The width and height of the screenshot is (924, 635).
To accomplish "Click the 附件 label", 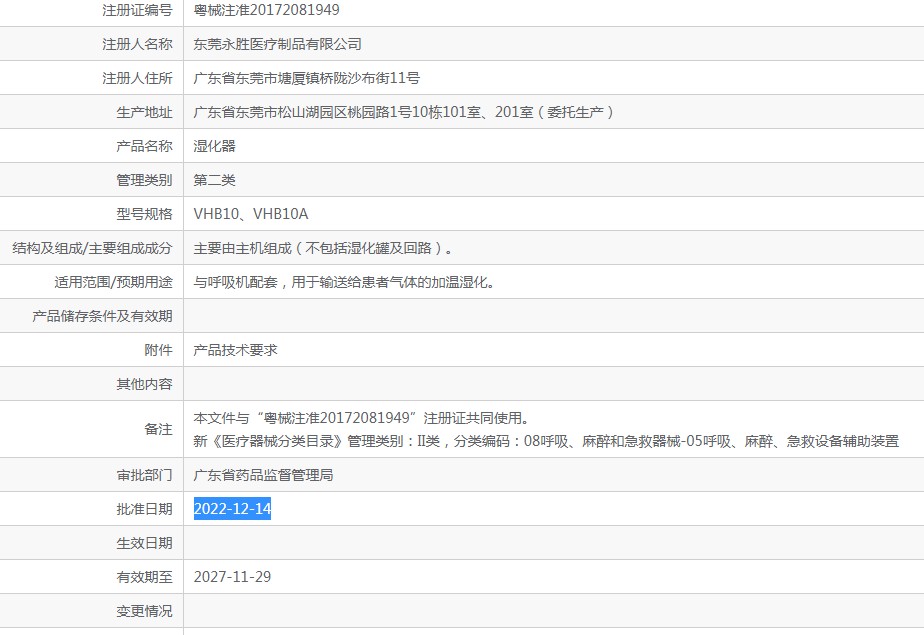I will [x=159, y=350].
